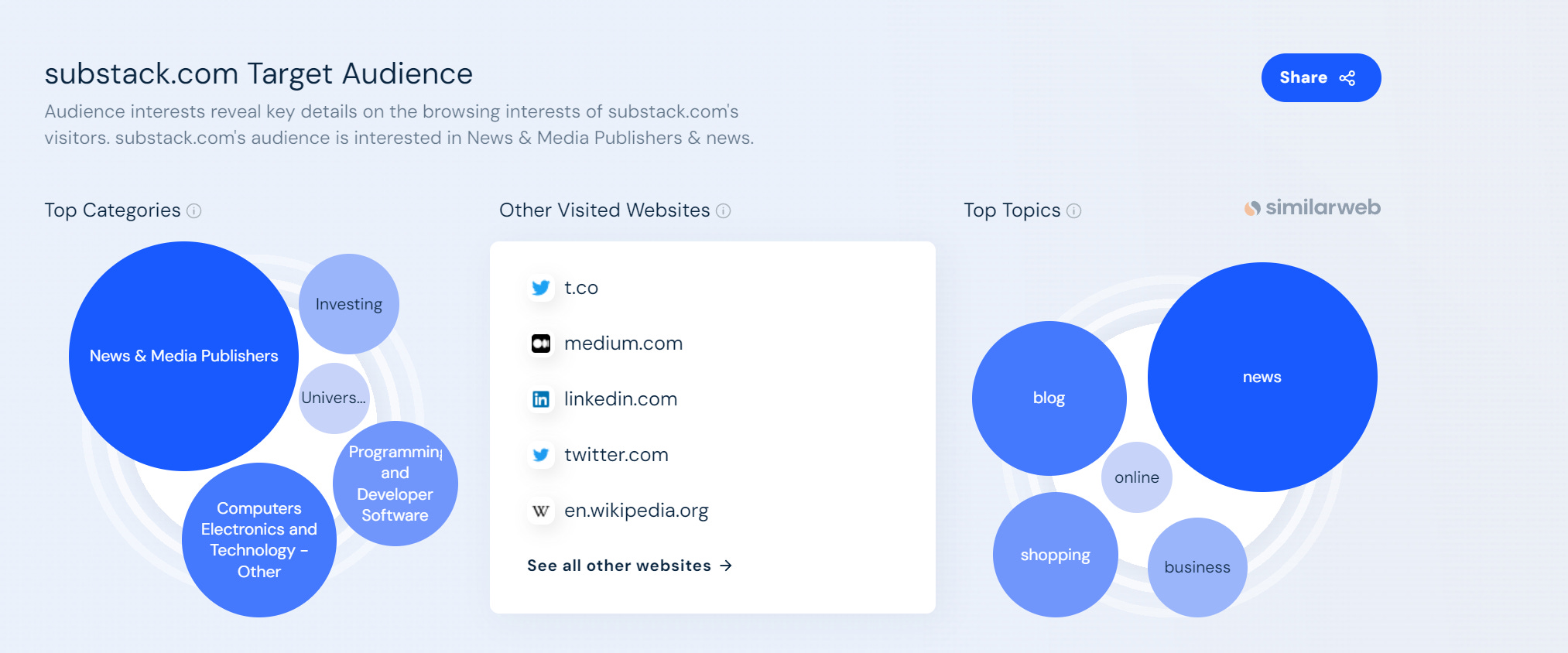Open the t.co website entry
Image resolution: width=1568 pixels, height=653 pixels.
tap(582, 288)
